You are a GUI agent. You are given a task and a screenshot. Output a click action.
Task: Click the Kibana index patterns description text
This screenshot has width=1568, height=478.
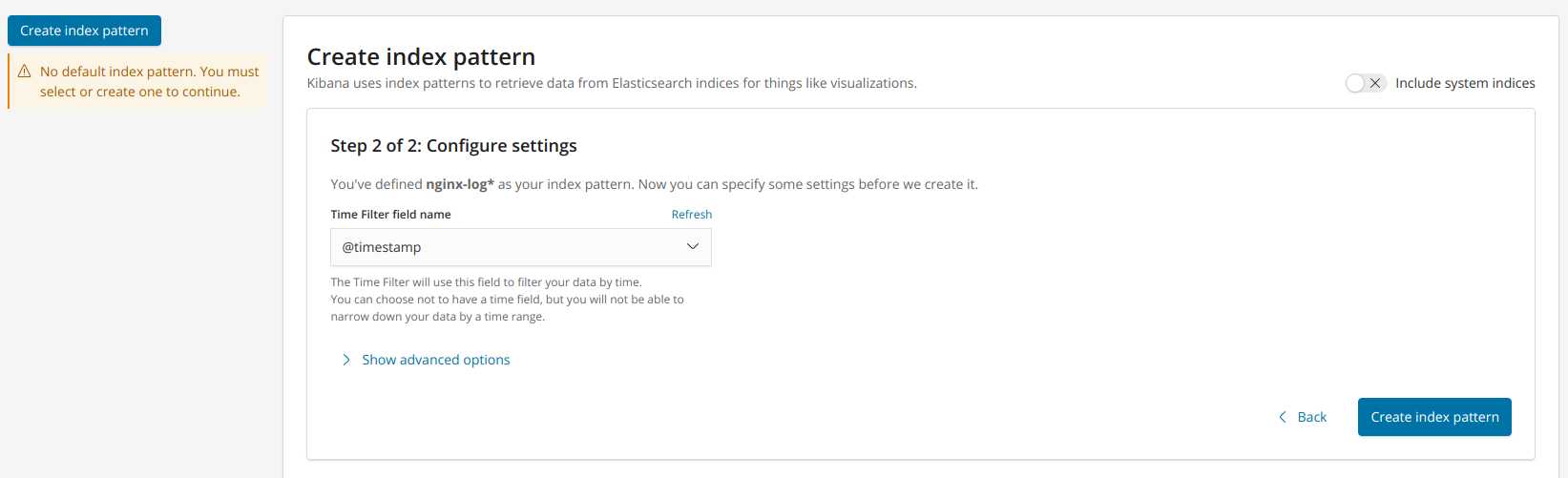pos(612,83)
